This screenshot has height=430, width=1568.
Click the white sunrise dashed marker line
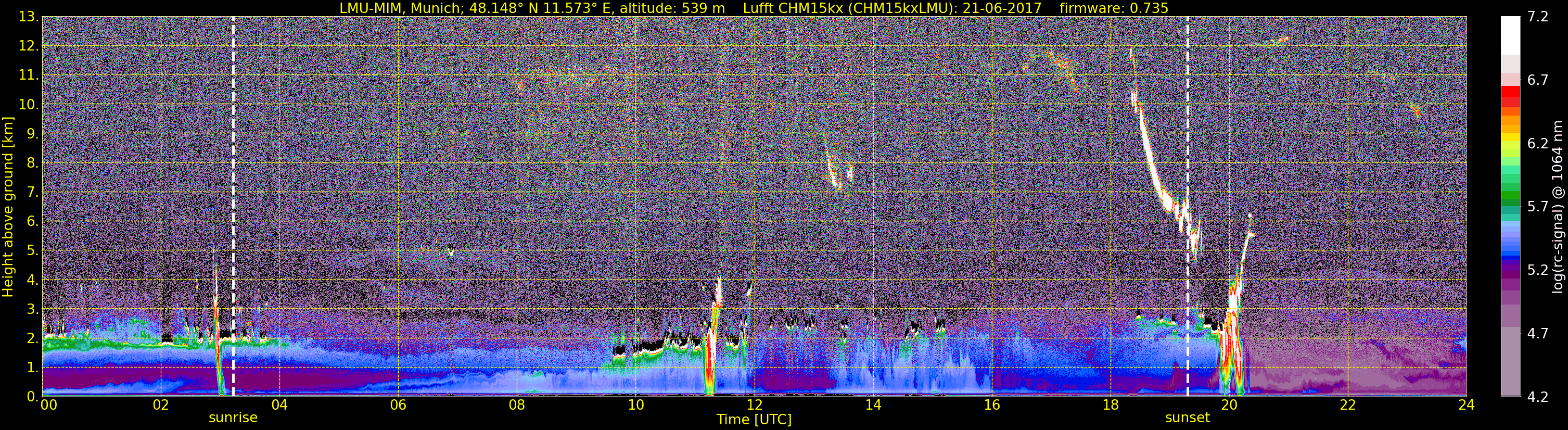233,207
